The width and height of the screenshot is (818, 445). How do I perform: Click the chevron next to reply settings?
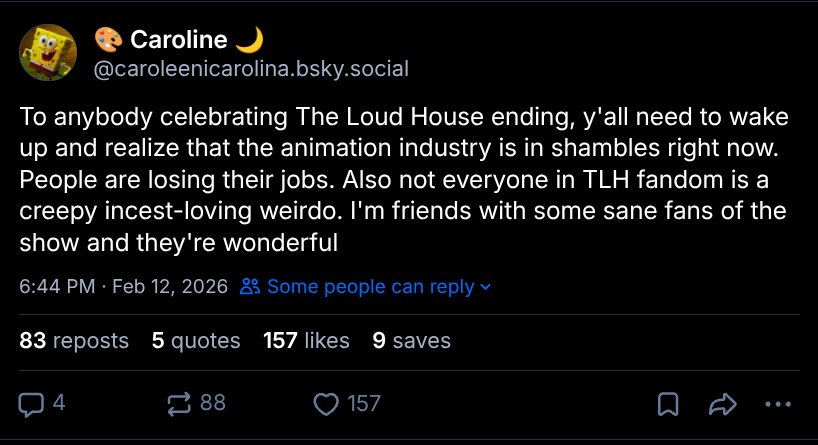(486, 287)
